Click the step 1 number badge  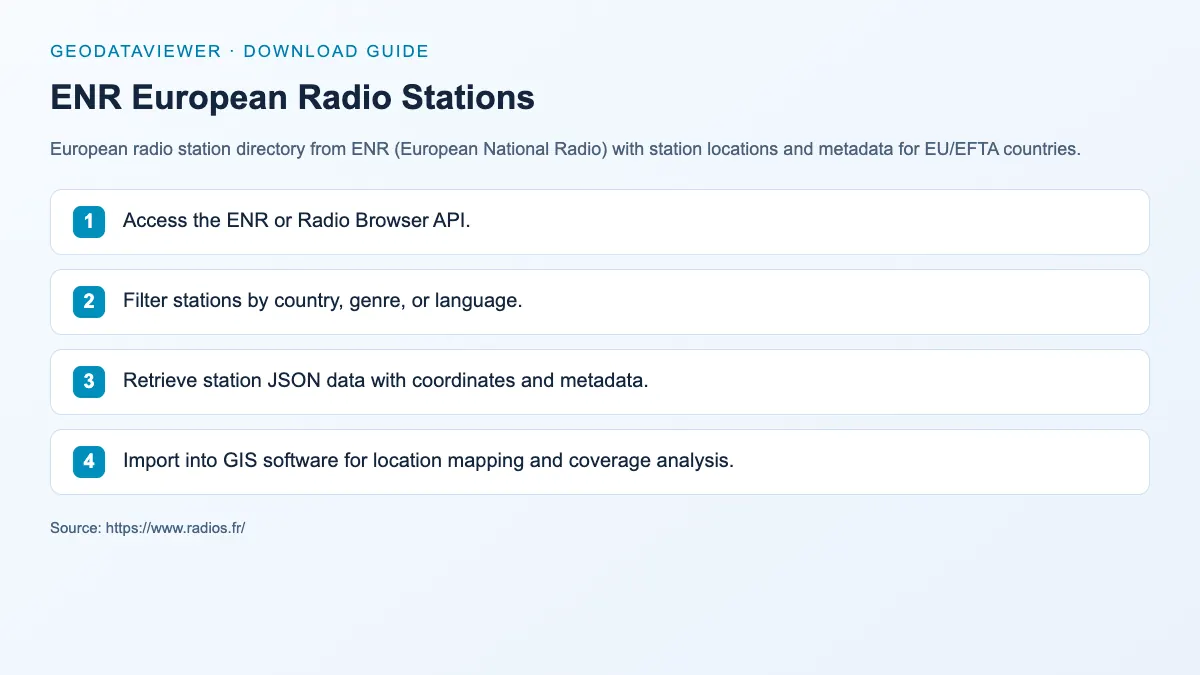coord(89,222)
